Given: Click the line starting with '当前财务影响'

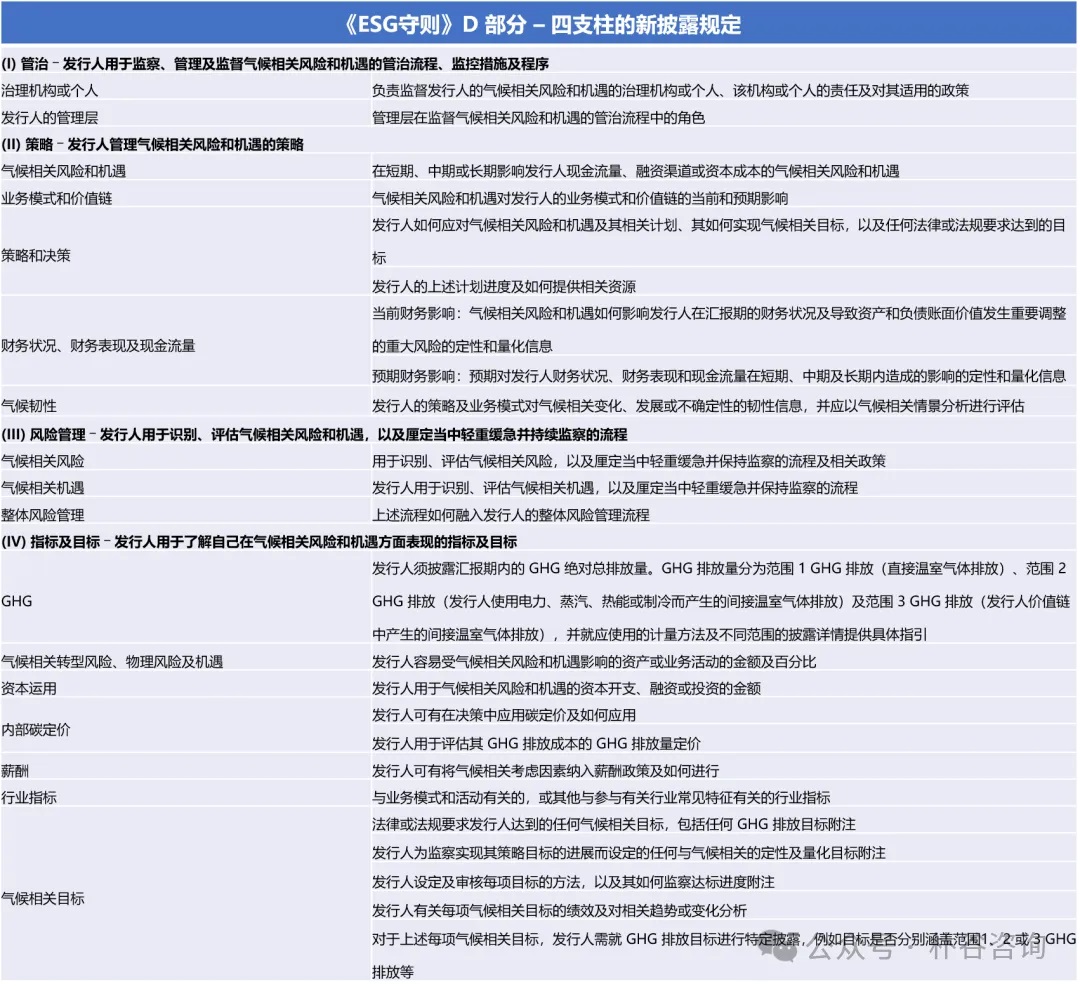Looking at the screenshot, I should pyautogui.click(x=719, y=329).
